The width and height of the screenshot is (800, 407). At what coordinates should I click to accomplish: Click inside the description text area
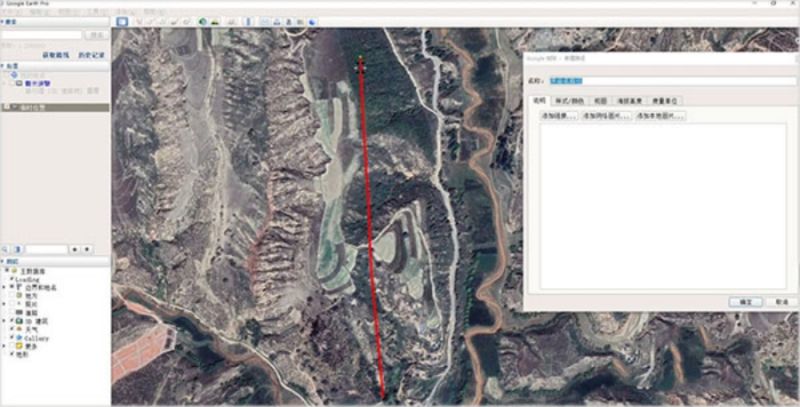tap(663, 206)
